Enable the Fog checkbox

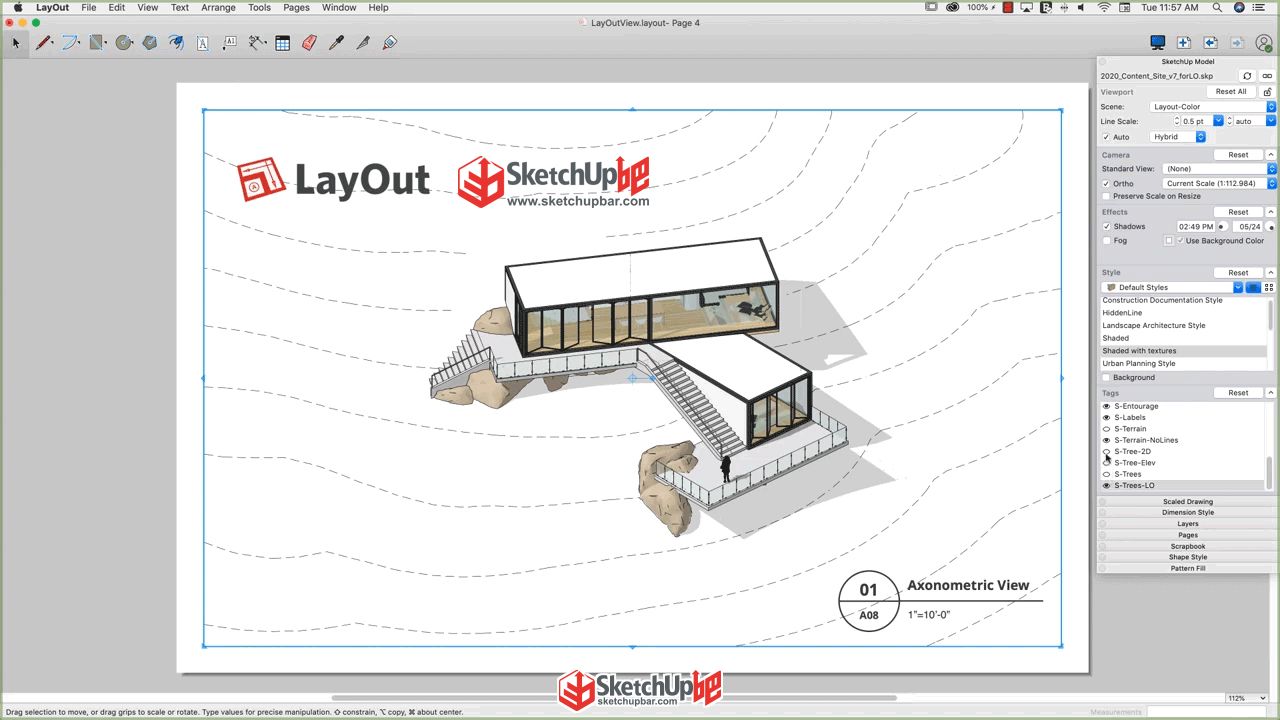click(x=1106, y=241)
